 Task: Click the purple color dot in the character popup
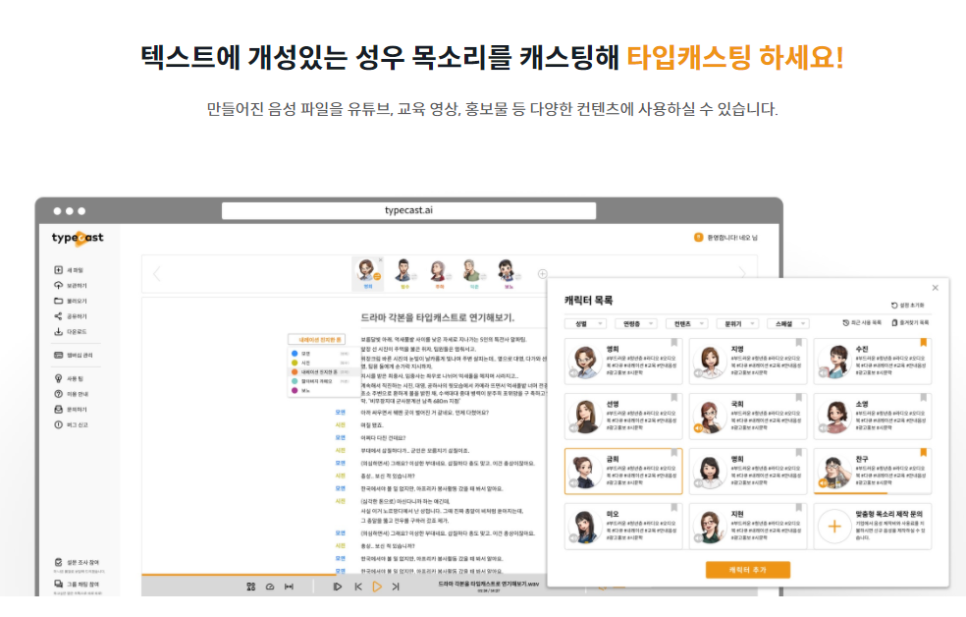pos(294,390)
